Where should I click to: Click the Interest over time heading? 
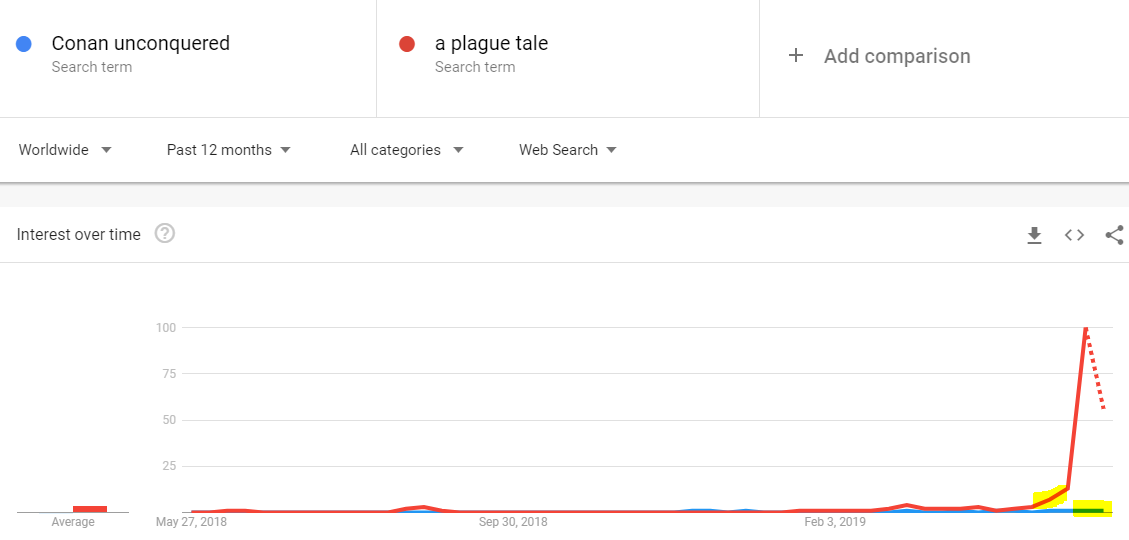click(x=78, y=234)
